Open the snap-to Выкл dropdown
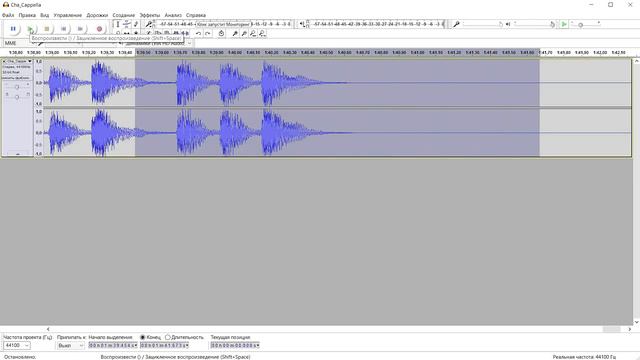 [70, 345]
